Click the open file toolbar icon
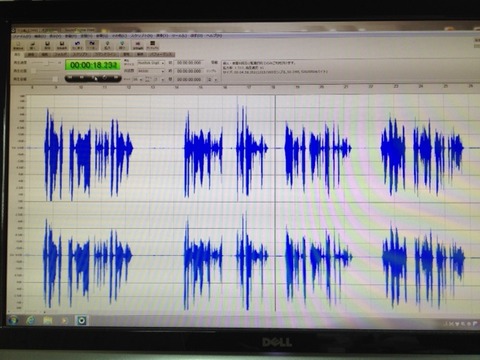The image size is (480, 360). click(32, 45)
